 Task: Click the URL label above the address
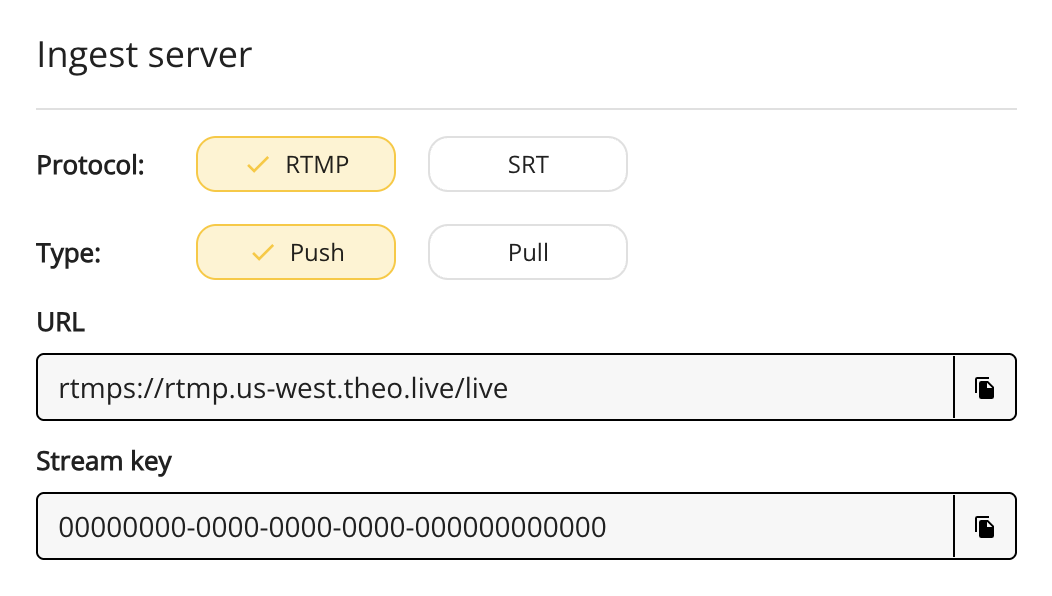click(x=61, y=323)
